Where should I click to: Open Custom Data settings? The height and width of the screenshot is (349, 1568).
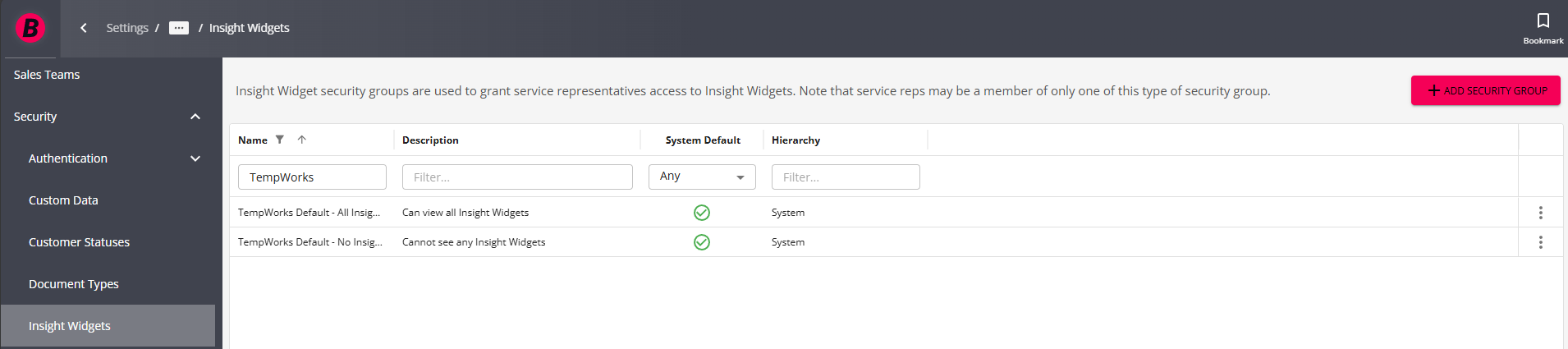click(63, 200)
